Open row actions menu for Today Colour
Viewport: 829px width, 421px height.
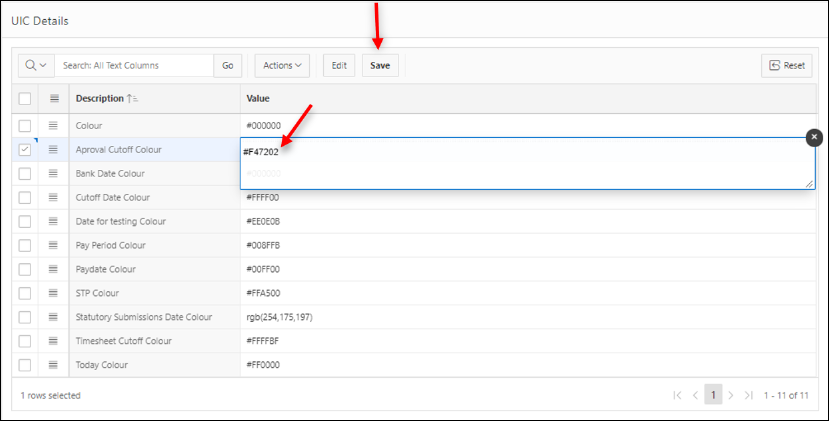[54, 366]
